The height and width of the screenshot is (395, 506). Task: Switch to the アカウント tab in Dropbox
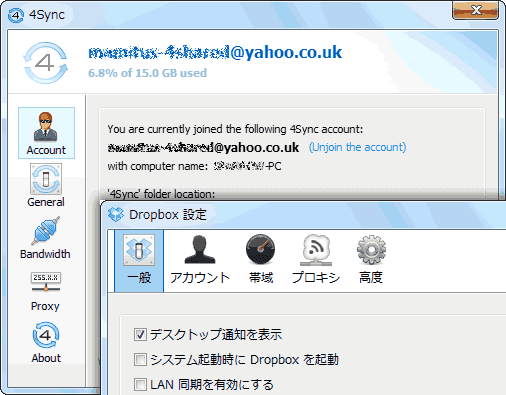(x=200, y=260)
